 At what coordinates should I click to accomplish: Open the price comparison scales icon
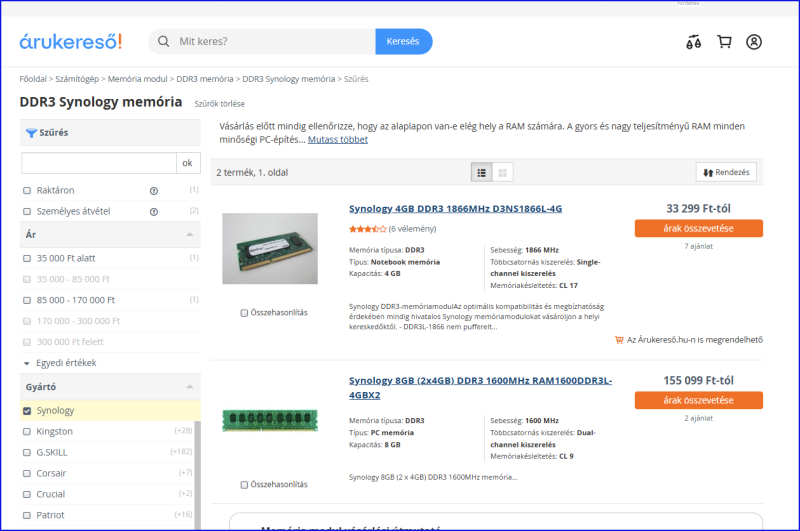[x=693, y=42]
